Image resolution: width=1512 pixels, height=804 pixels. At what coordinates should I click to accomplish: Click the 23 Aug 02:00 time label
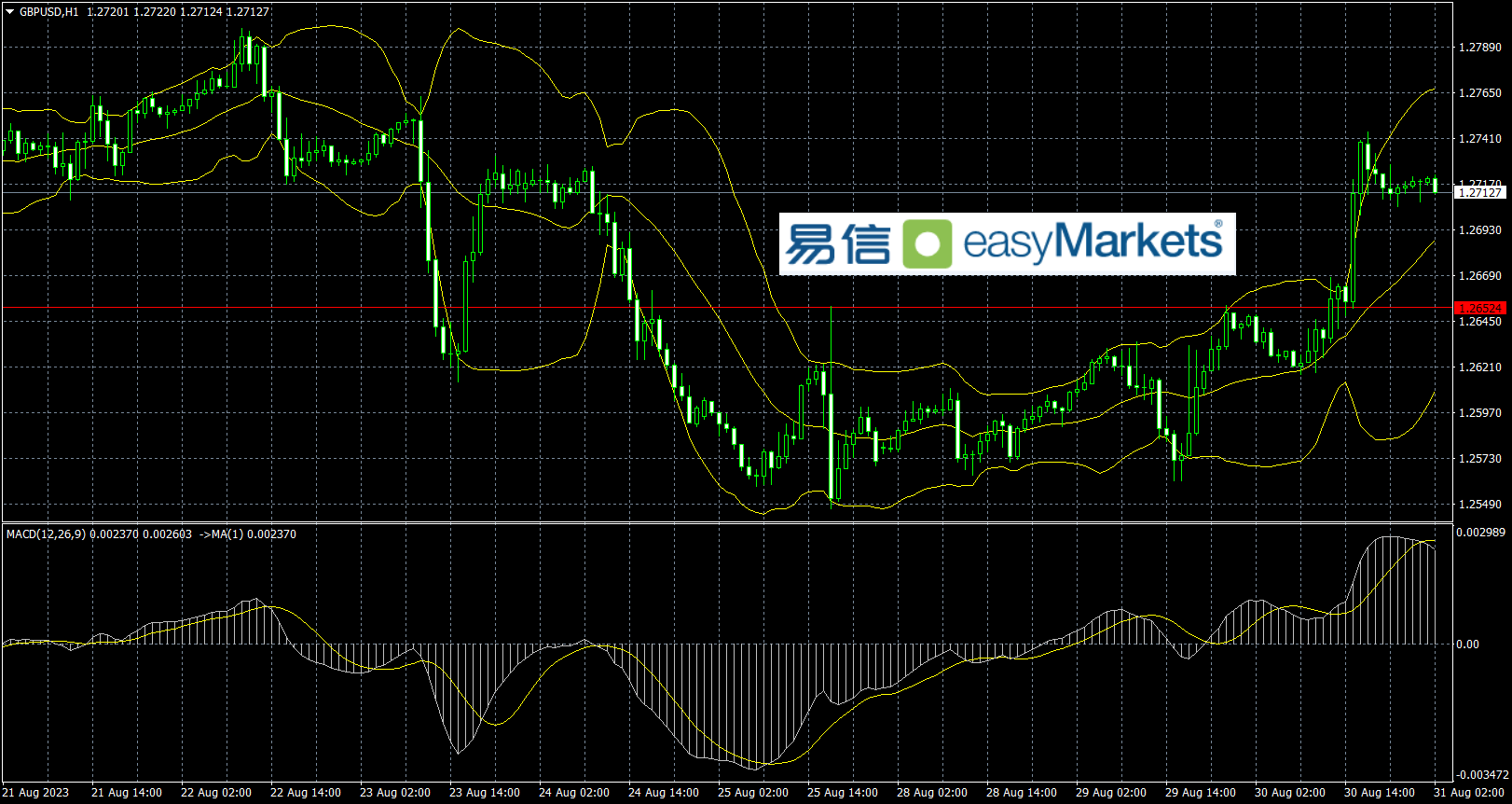[395, 793]
